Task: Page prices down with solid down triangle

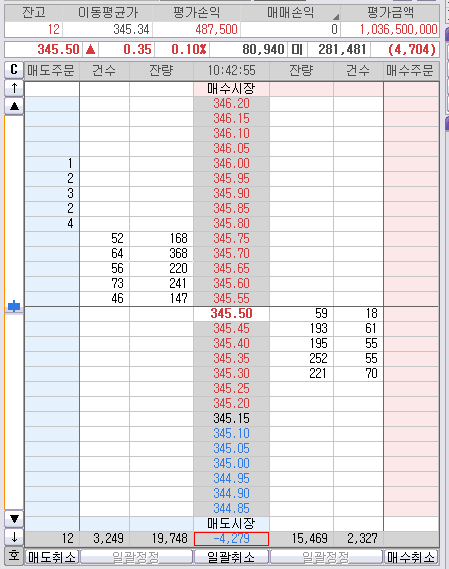Action: click(14, 519)
